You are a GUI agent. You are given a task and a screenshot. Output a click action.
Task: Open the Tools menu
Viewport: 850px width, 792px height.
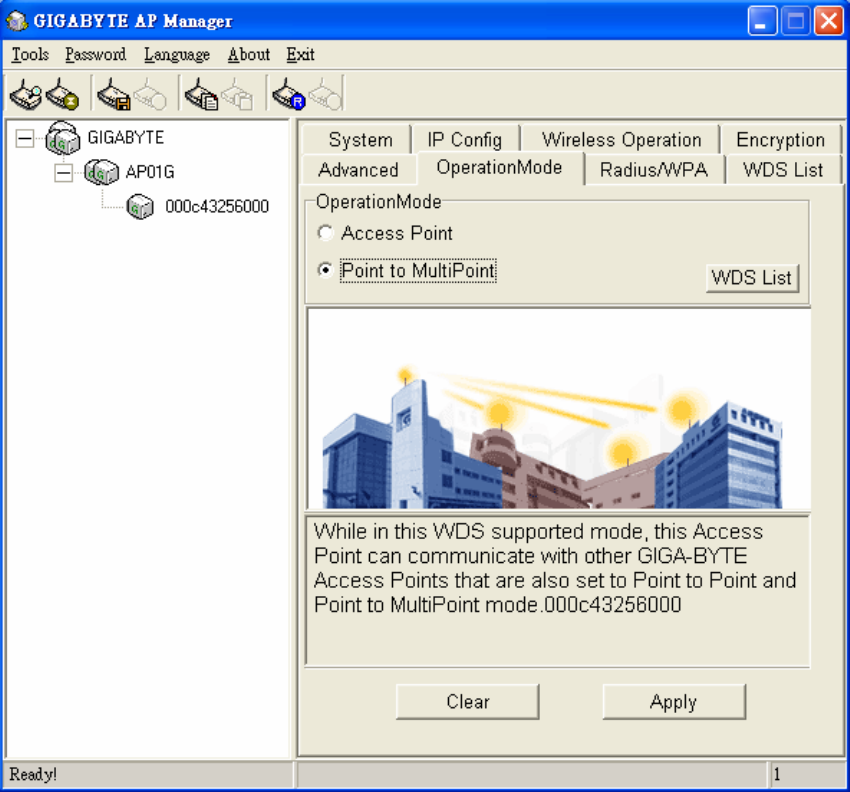[30, 54]
